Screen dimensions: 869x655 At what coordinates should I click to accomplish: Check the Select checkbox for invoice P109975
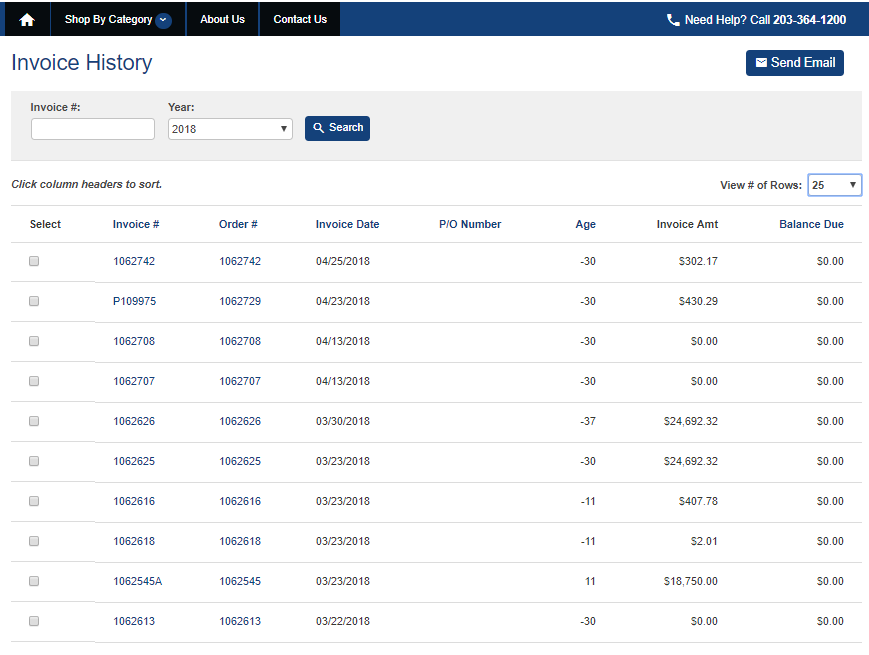click(x=33, y=301)
